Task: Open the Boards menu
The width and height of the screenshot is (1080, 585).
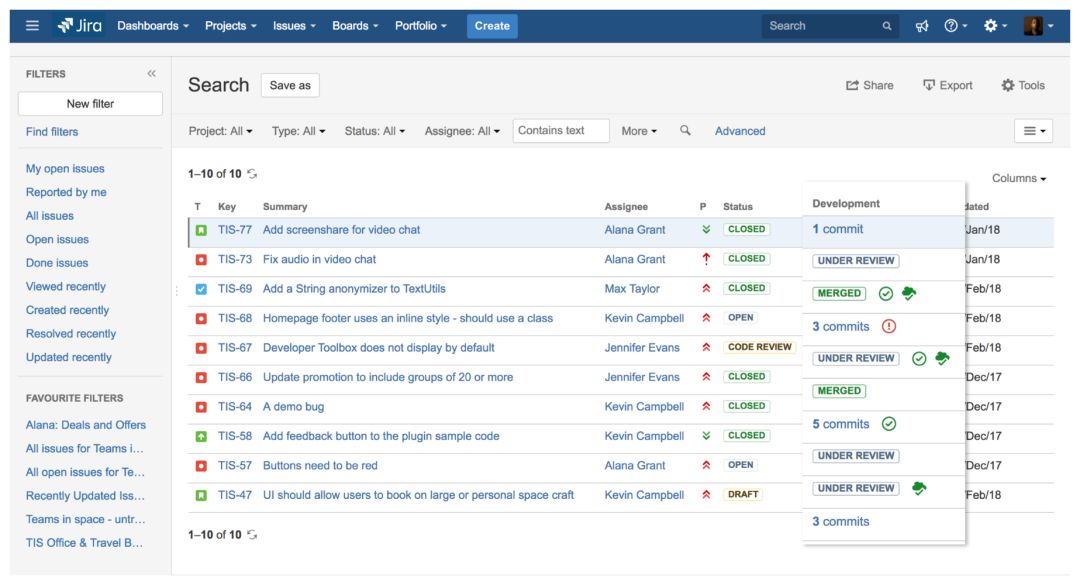Action: click(355, 25)
